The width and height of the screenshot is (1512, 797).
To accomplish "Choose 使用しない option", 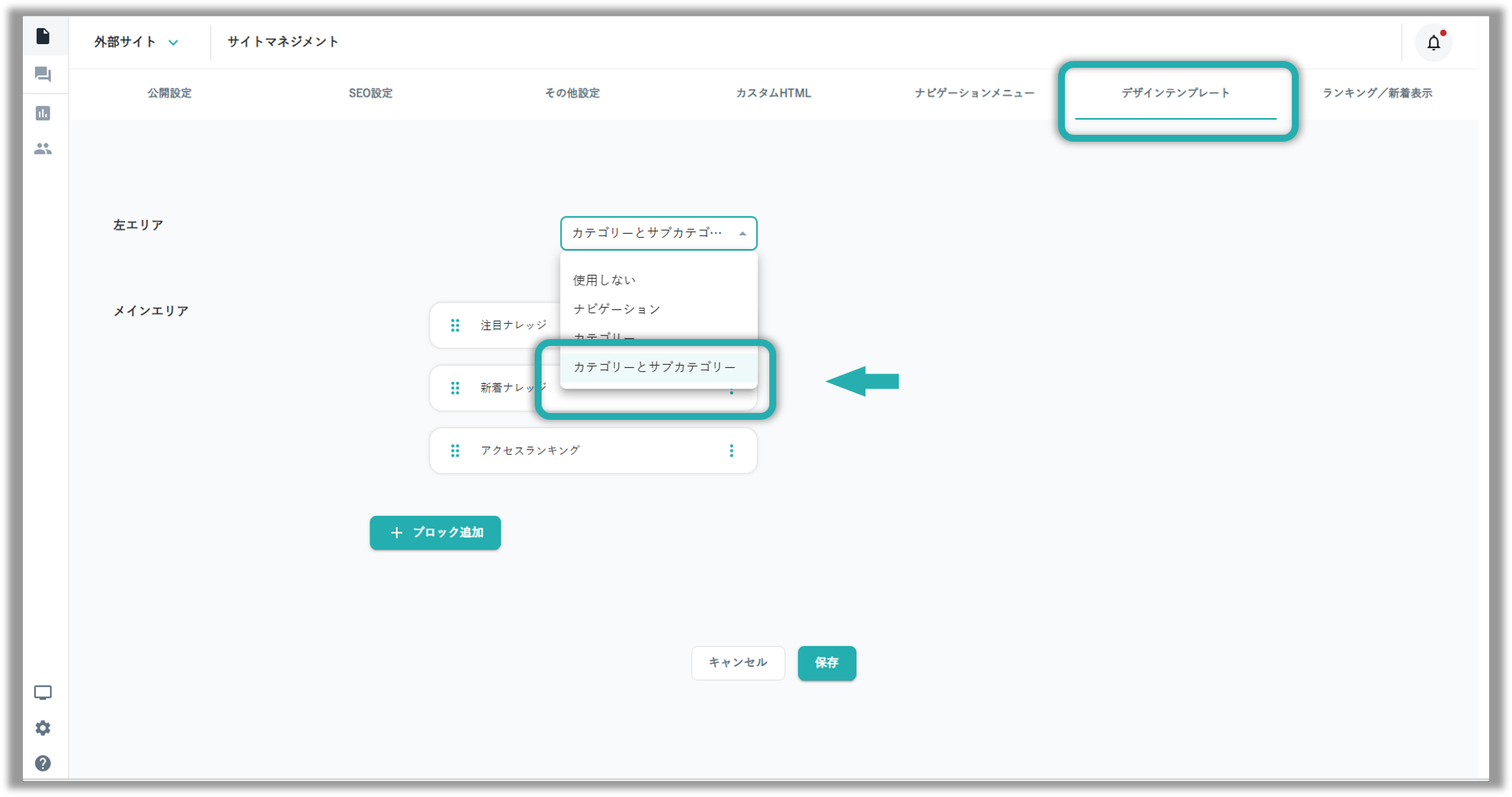I will tap(659, 280).
